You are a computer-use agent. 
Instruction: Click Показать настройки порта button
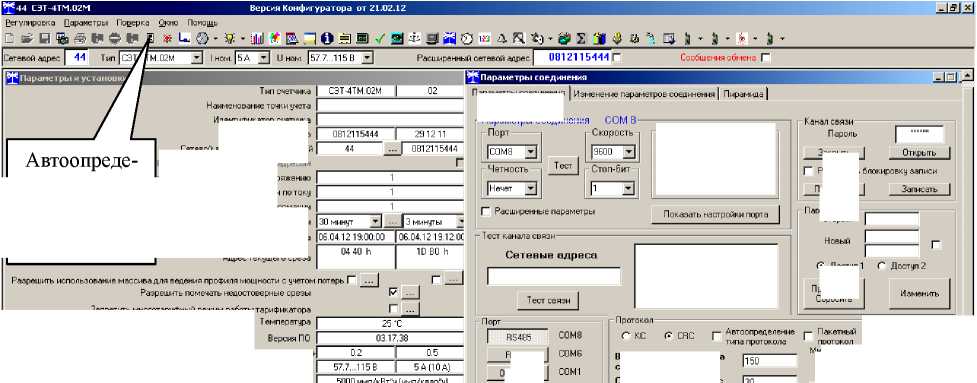(x=715, y=214)
